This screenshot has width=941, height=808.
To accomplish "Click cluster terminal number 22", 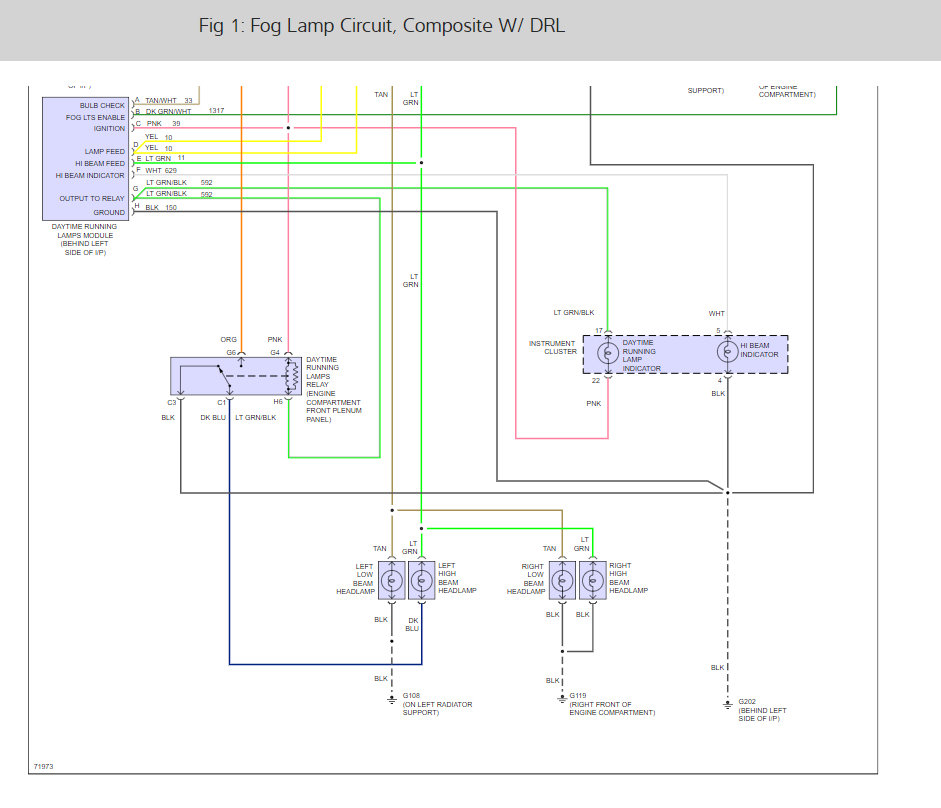I will click(x=596, y=381).
